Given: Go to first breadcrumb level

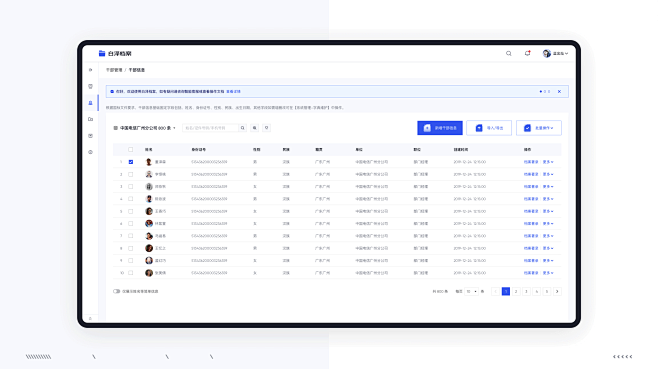Looking at the screenshot, I should pos(114,70).
